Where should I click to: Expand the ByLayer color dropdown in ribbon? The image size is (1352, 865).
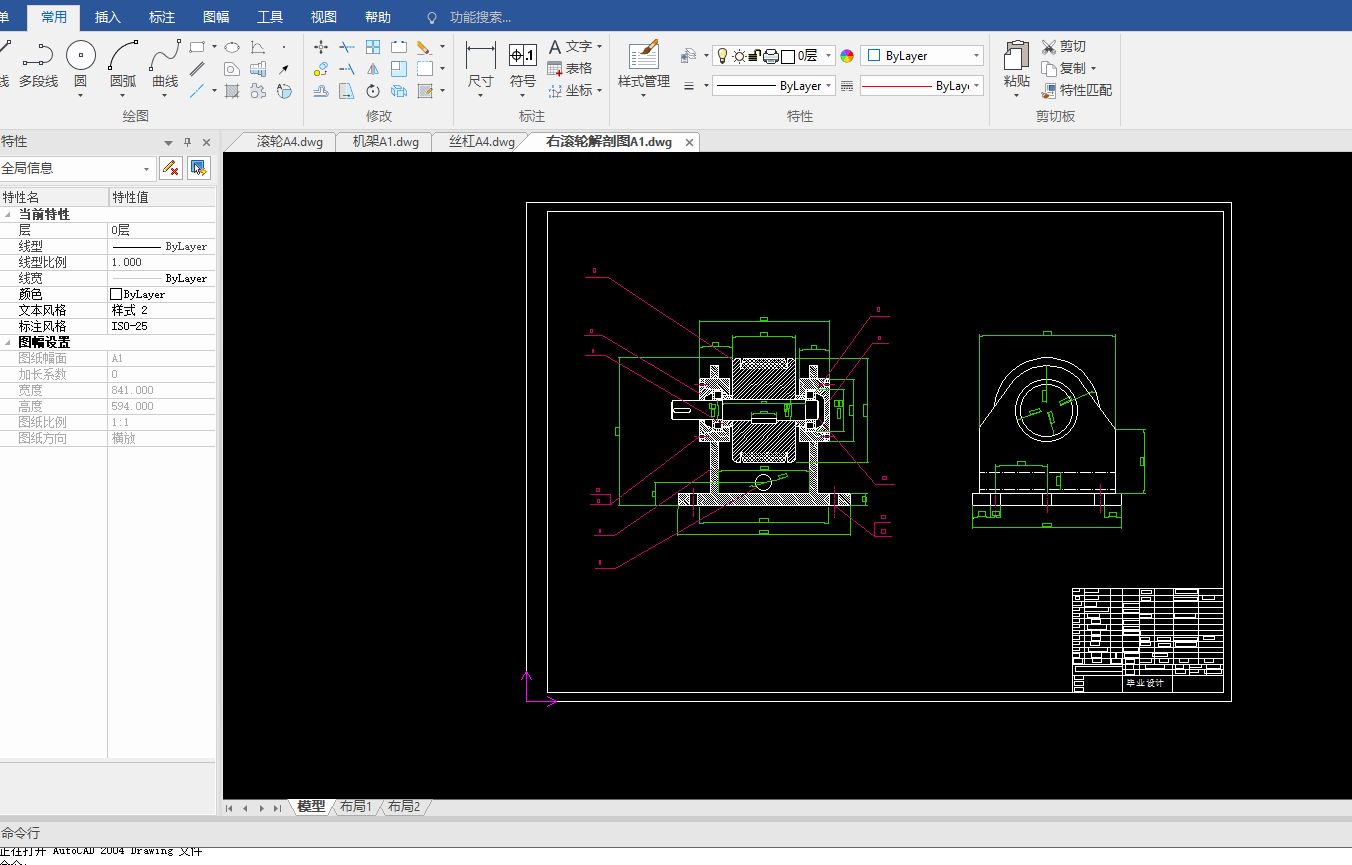(976, 56)
